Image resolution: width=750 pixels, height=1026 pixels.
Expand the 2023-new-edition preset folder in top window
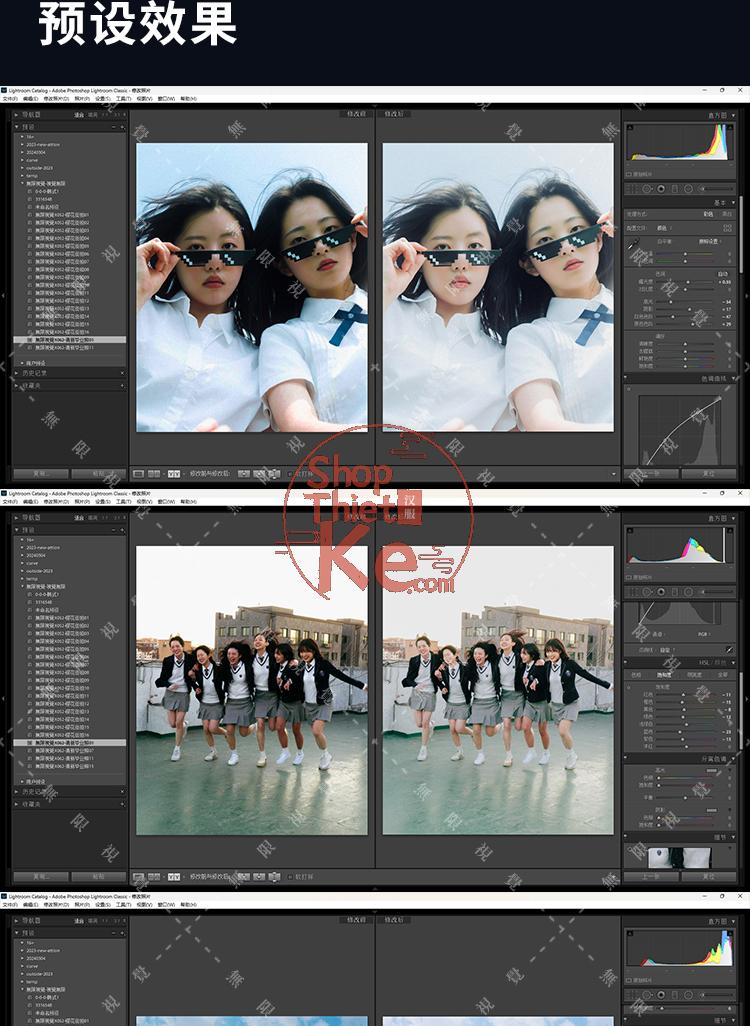coord(23,146)
